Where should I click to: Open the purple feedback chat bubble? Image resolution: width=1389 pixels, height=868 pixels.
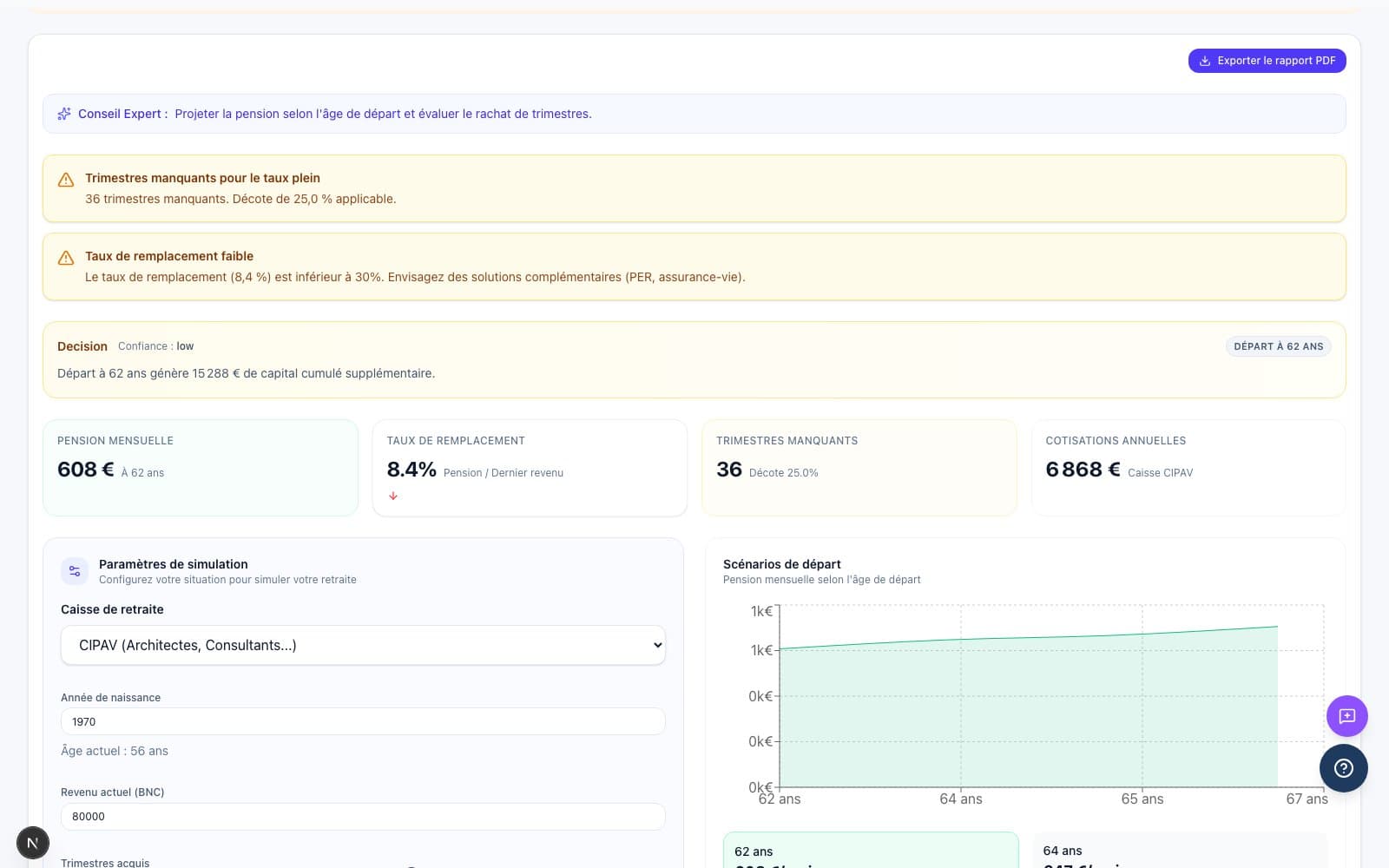1346,716
